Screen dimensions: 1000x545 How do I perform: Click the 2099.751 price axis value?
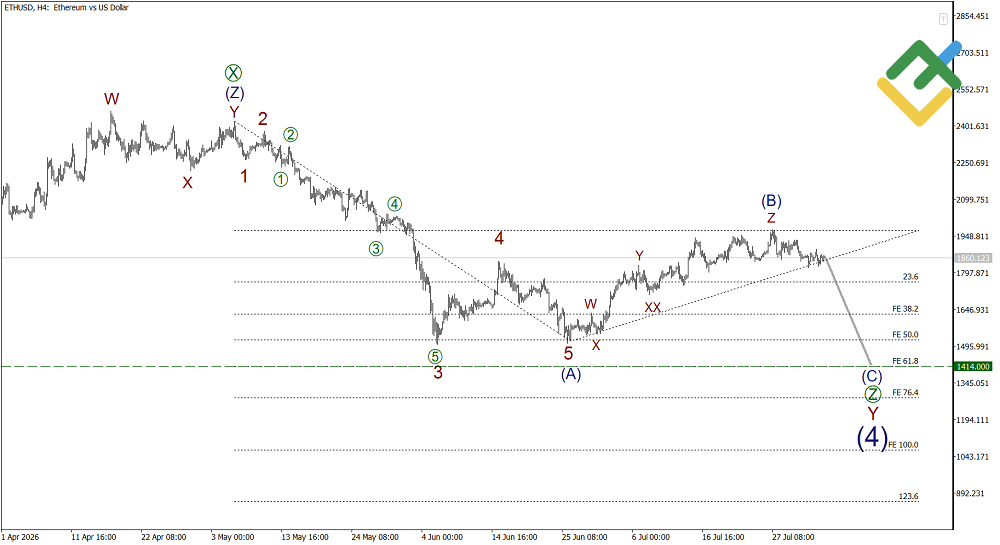tap(972, 200)
